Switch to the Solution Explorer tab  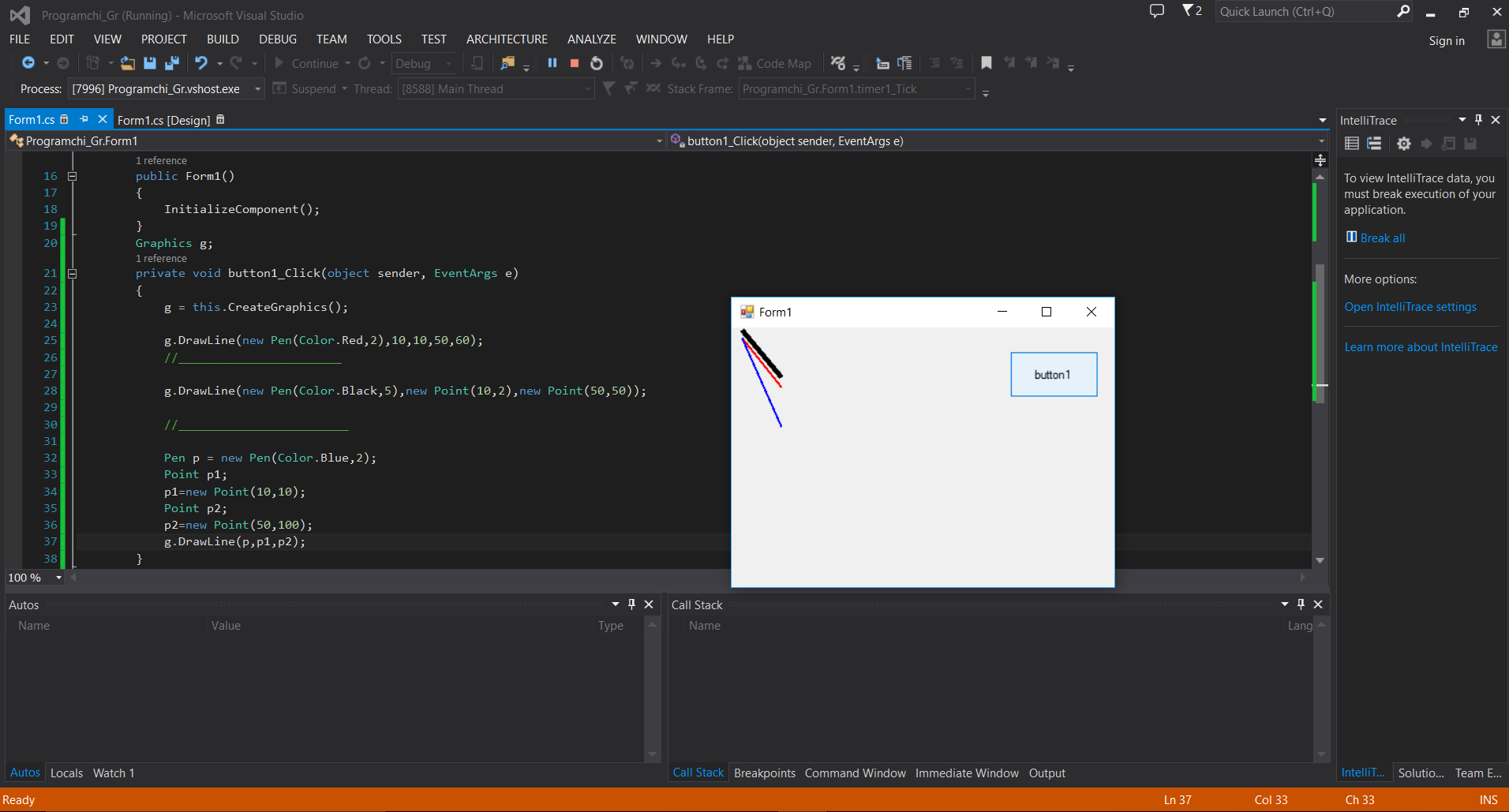[x=1421, y=773]
